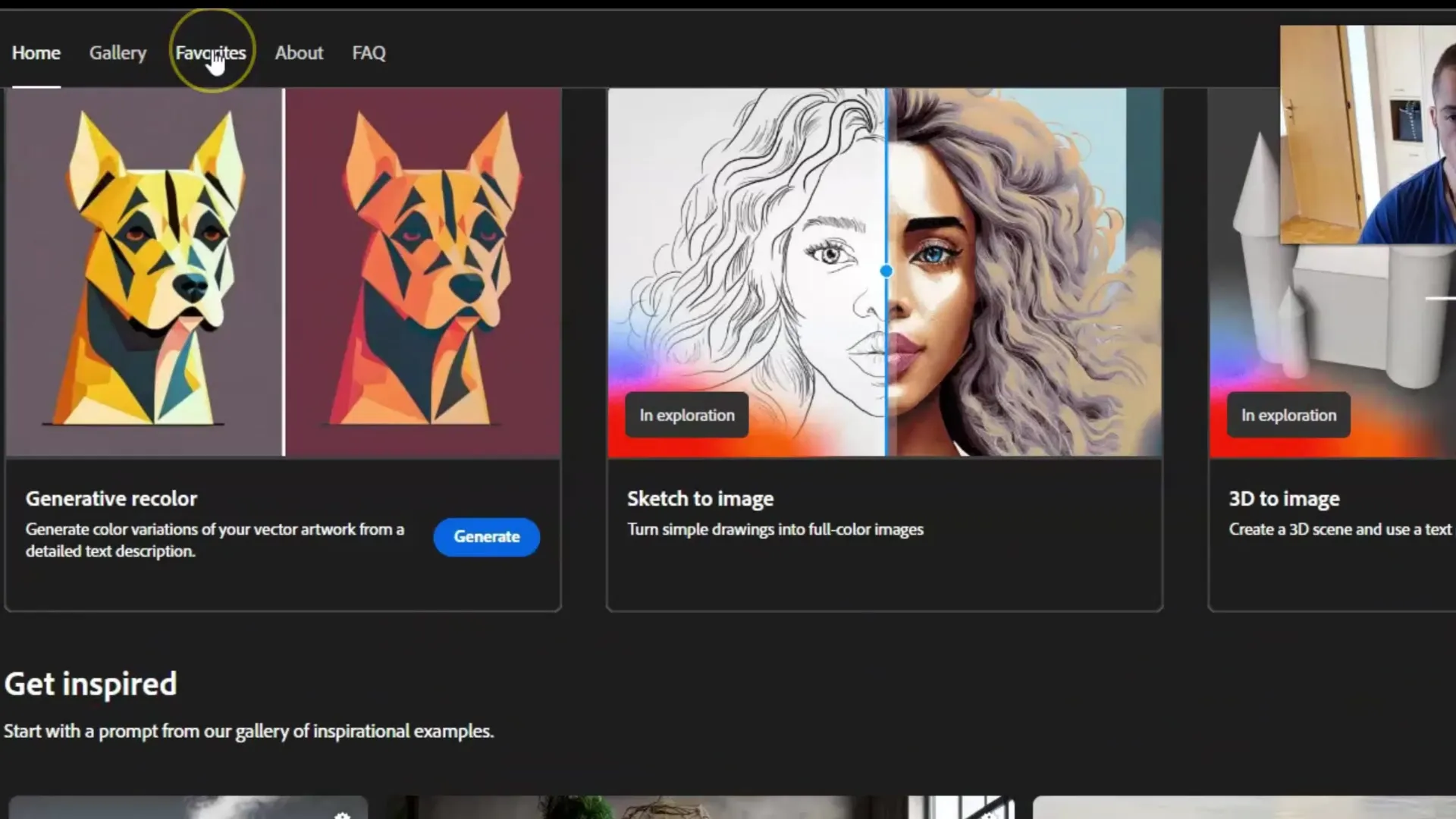Click the 3D to image title
This screenshot has width=1456, height=819.
(1285, 499)
